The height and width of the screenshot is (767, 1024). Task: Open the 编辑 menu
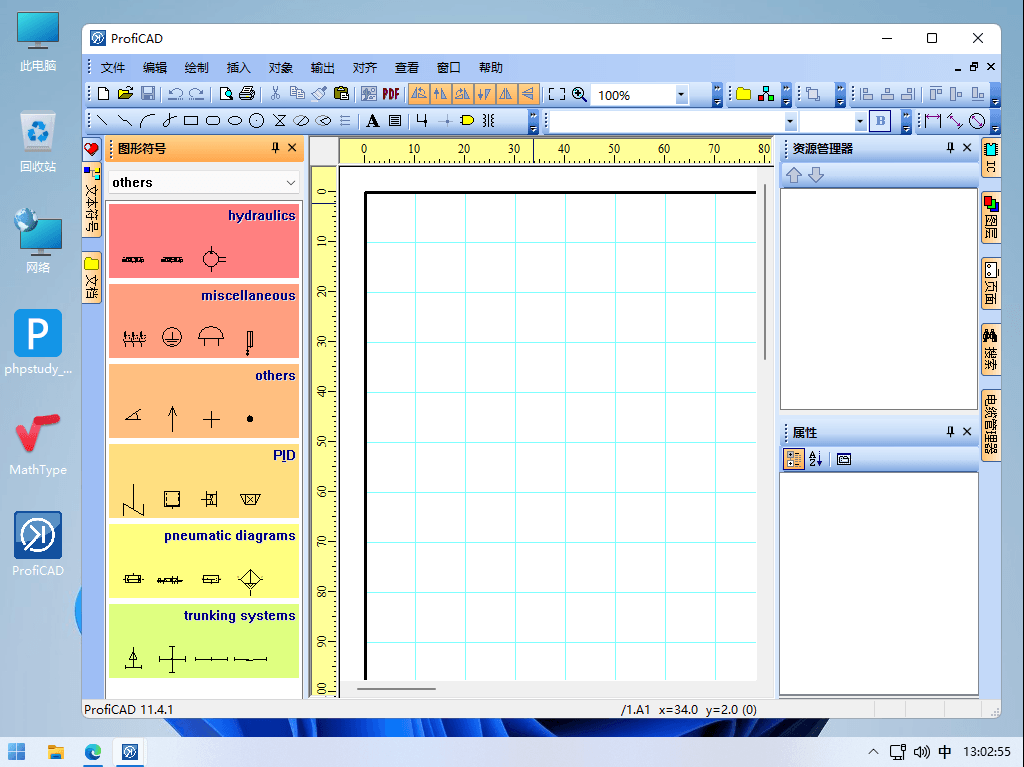pos(155,67)
